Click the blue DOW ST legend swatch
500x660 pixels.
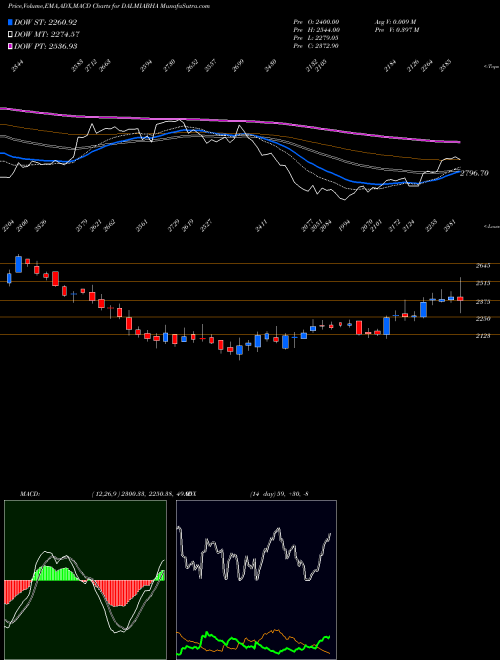pos(10,22)
